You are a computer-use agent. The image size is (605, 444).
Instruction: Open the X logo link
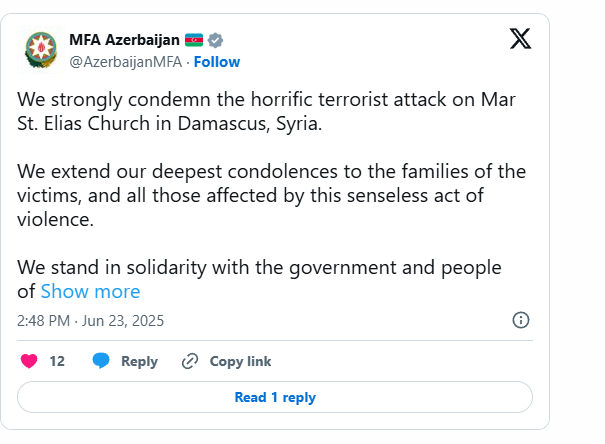(x=520, y=39)
